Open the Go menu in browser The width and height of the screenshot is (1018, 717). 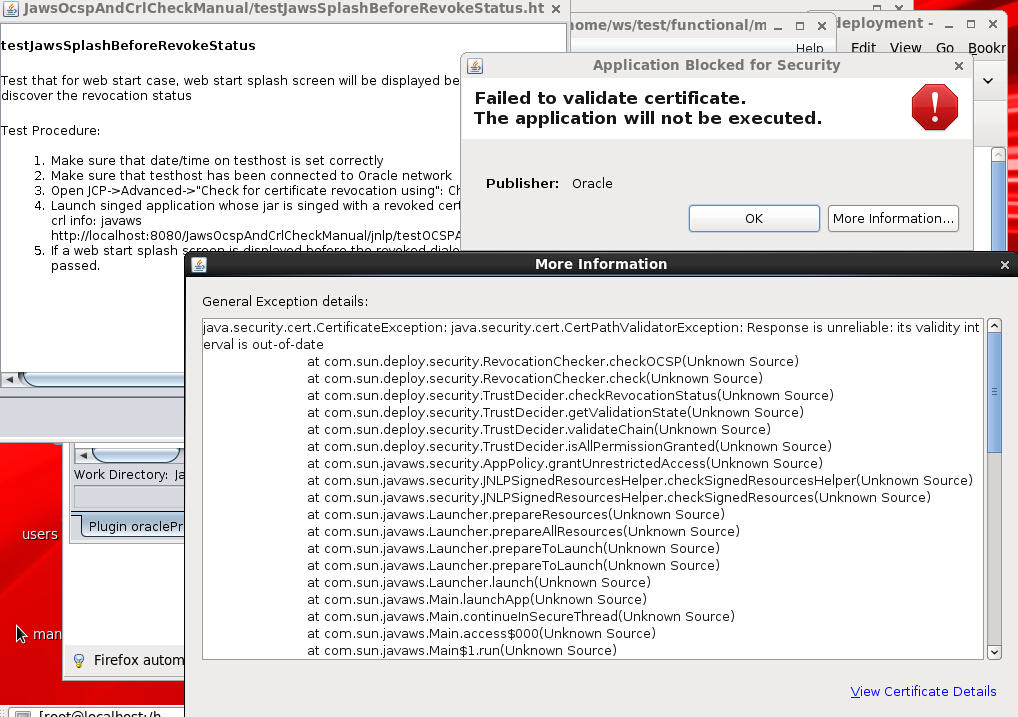click(x=944, y=47)
